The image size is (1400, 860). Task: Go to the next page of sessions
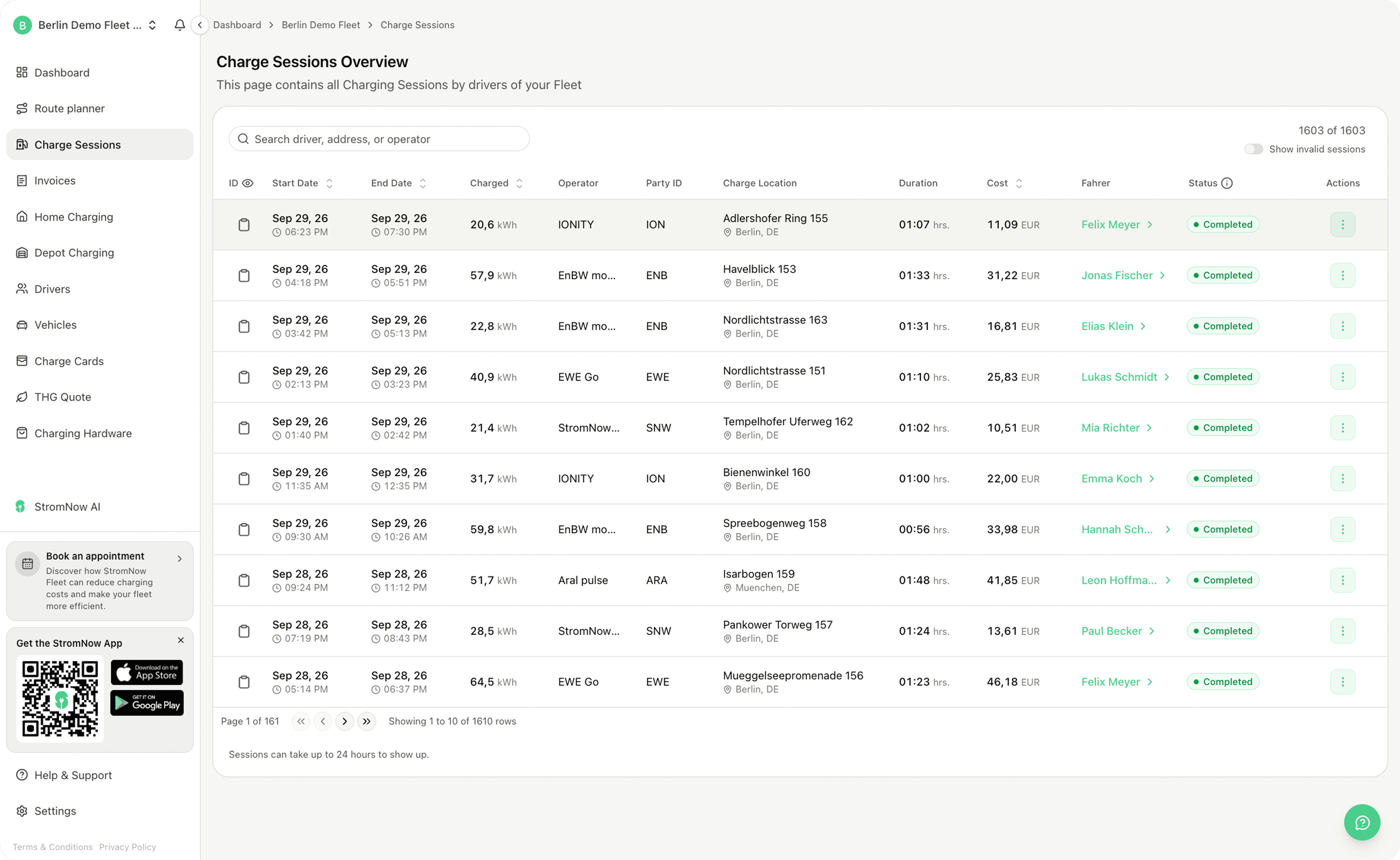[x=344, y=721]
